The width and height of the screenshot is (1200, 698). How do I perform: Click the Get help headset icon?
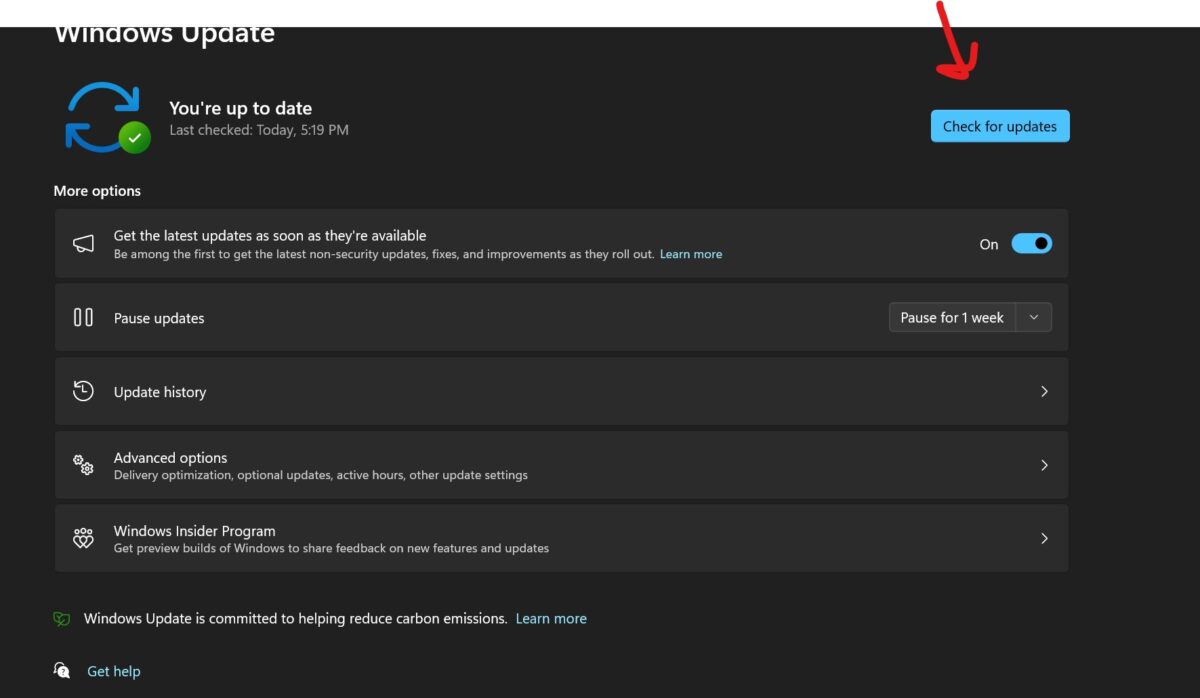click(62, 671)
